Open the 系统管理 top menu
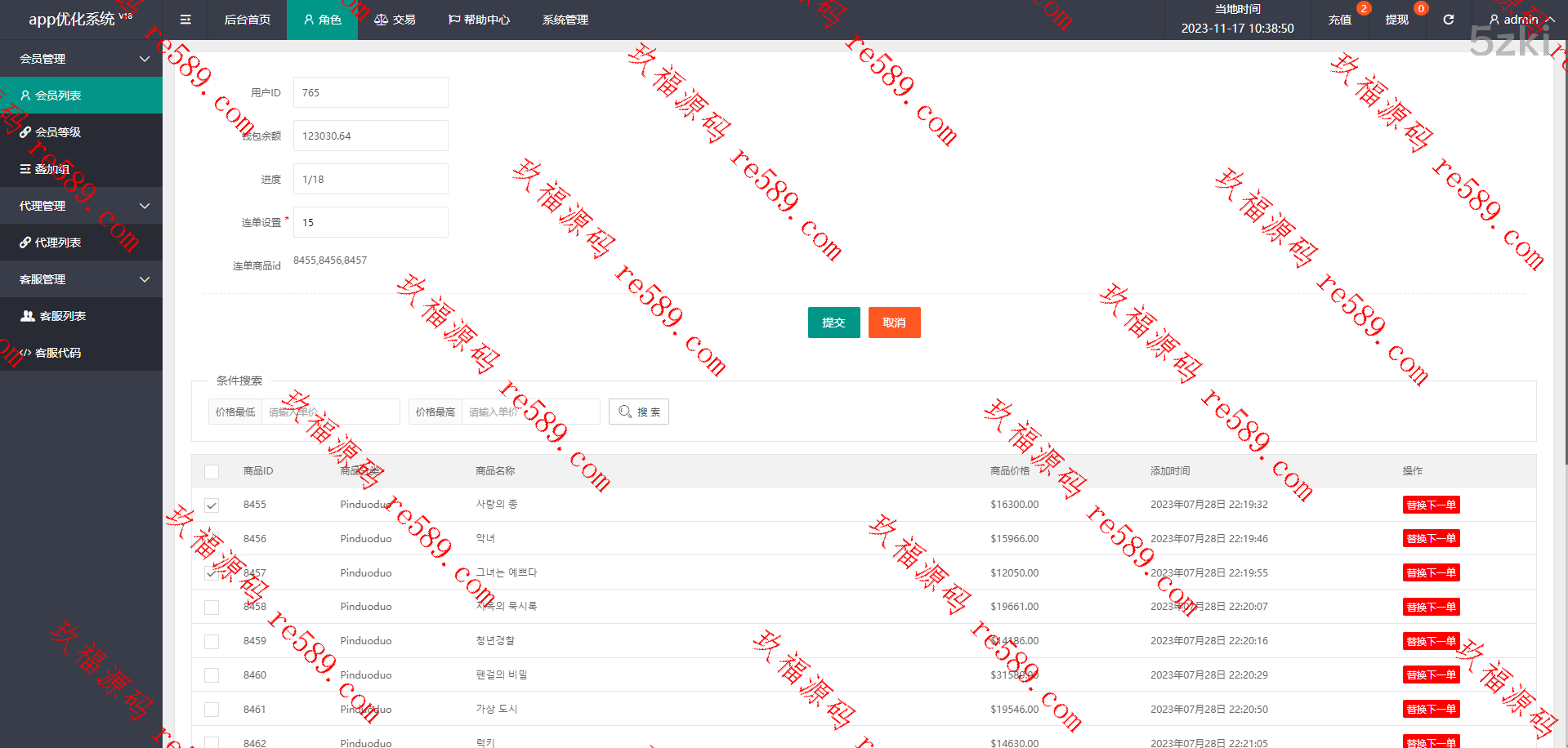 click(565, 20)
